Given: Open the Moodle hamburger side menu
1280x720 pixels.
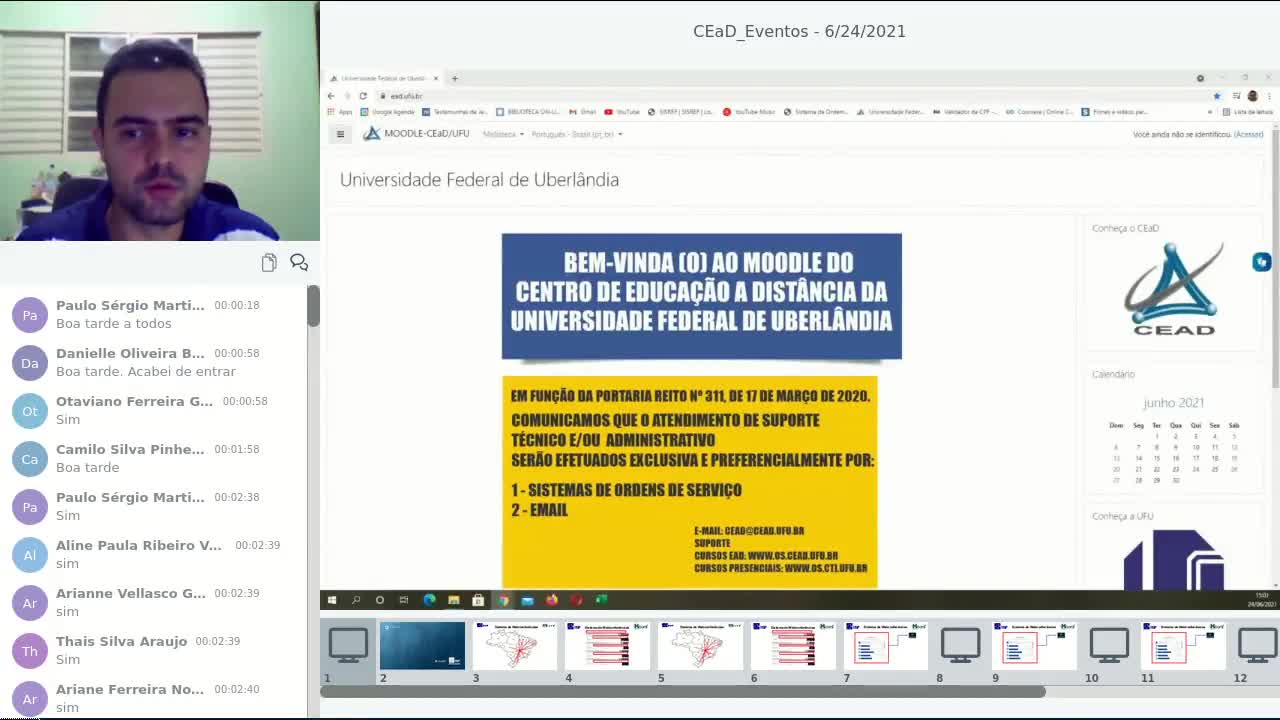Looking at the screenshot, I should [340, 134].
